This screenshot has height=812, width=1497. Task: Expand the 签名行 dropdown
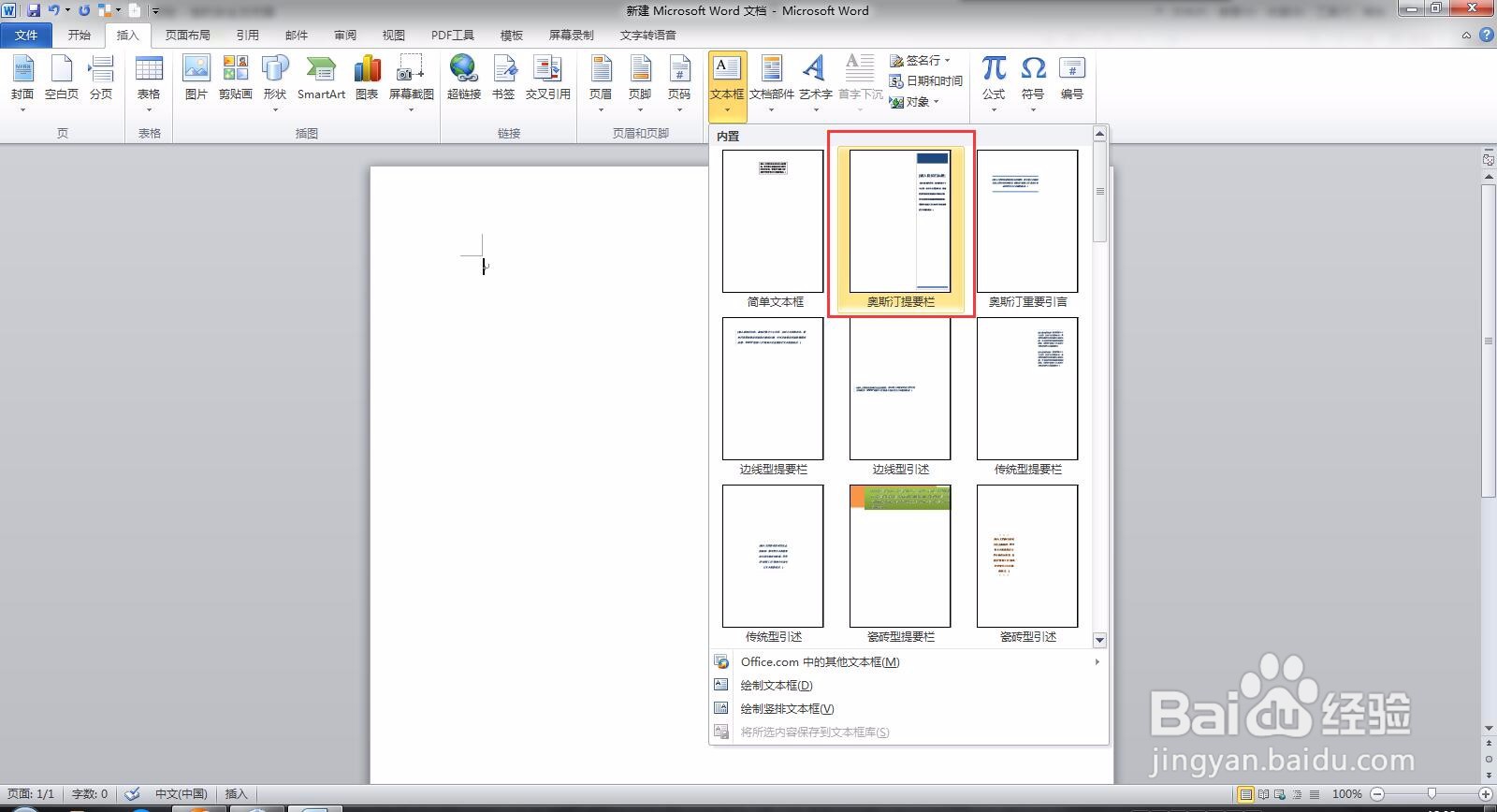947,60
